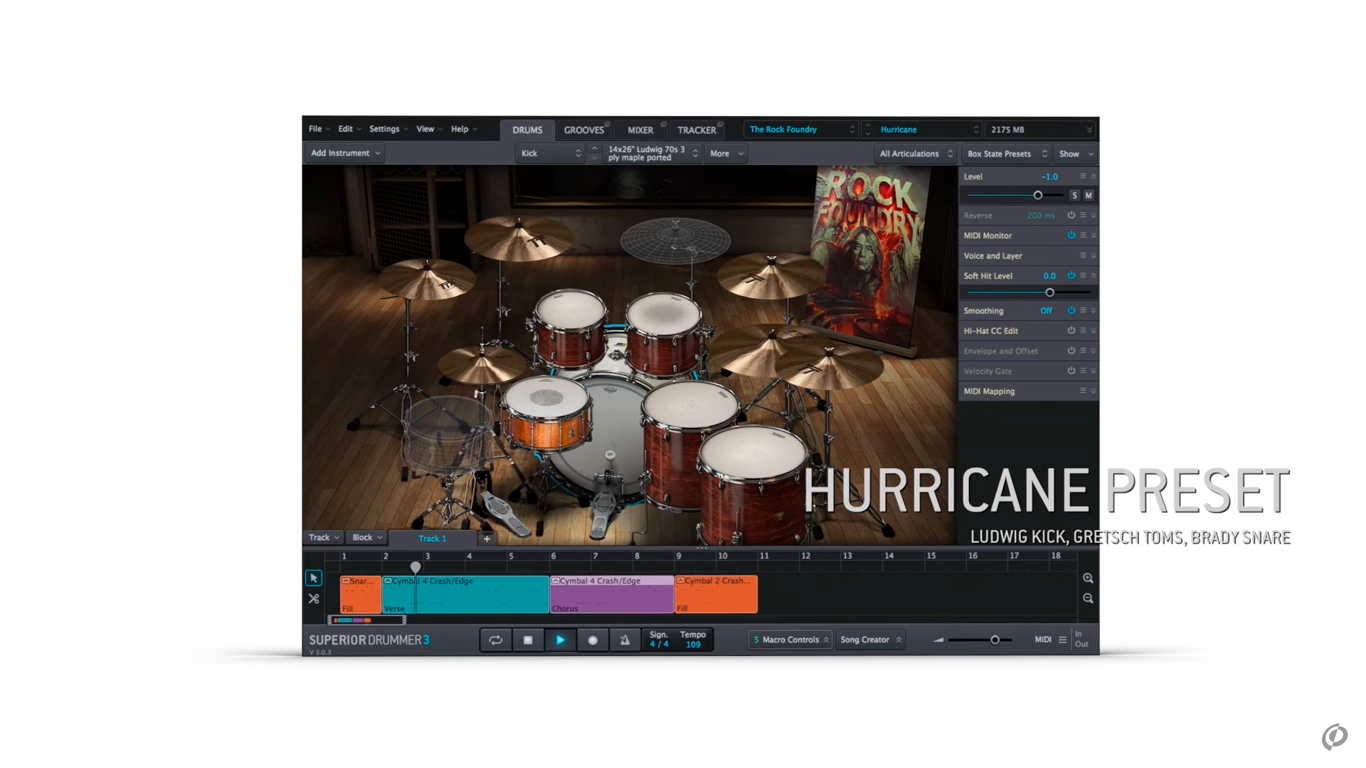
Task: Open the 14x26" Ludwig 70s drum dropdown
Action: [x=652, y=153]
